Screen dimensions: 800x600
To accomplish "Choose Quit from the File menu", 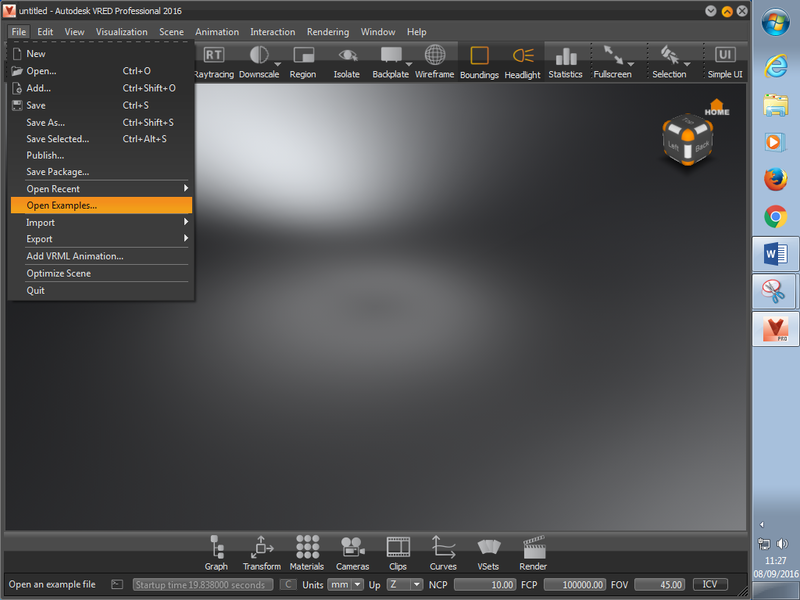I will coord(101,290).
